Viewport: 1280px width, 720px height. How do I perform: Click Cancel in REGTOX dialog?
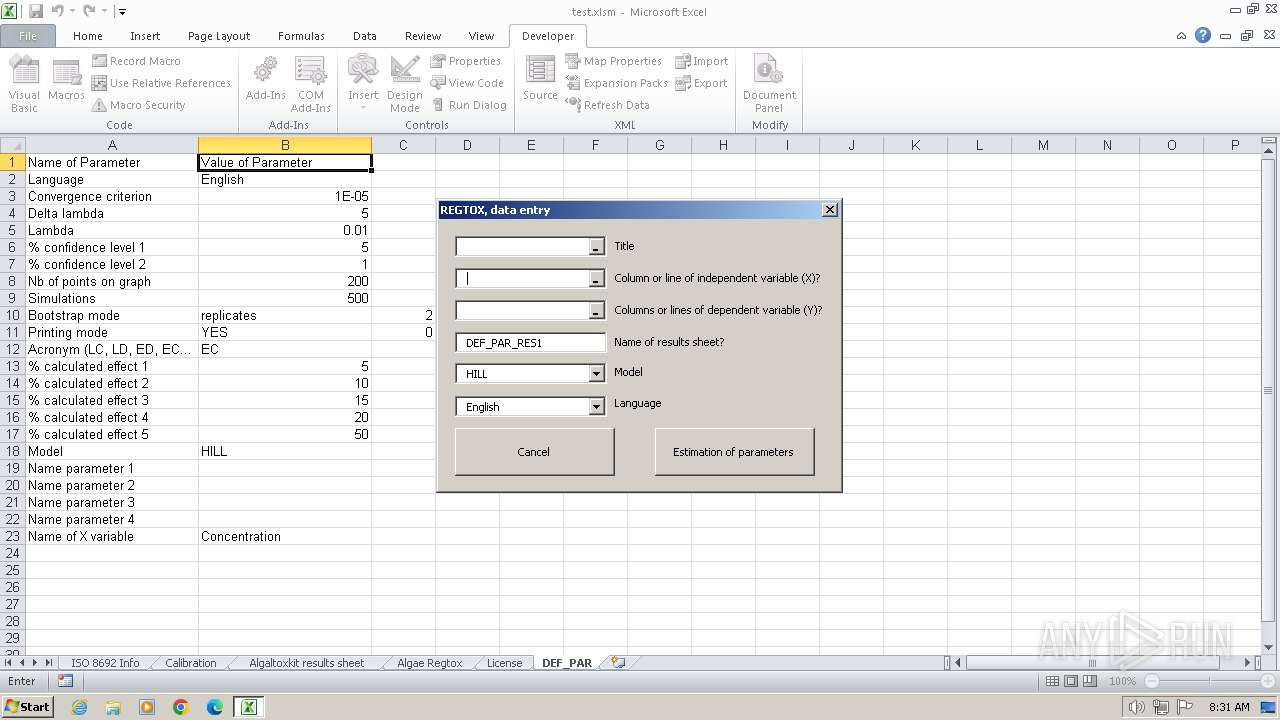tap(534, 452)
